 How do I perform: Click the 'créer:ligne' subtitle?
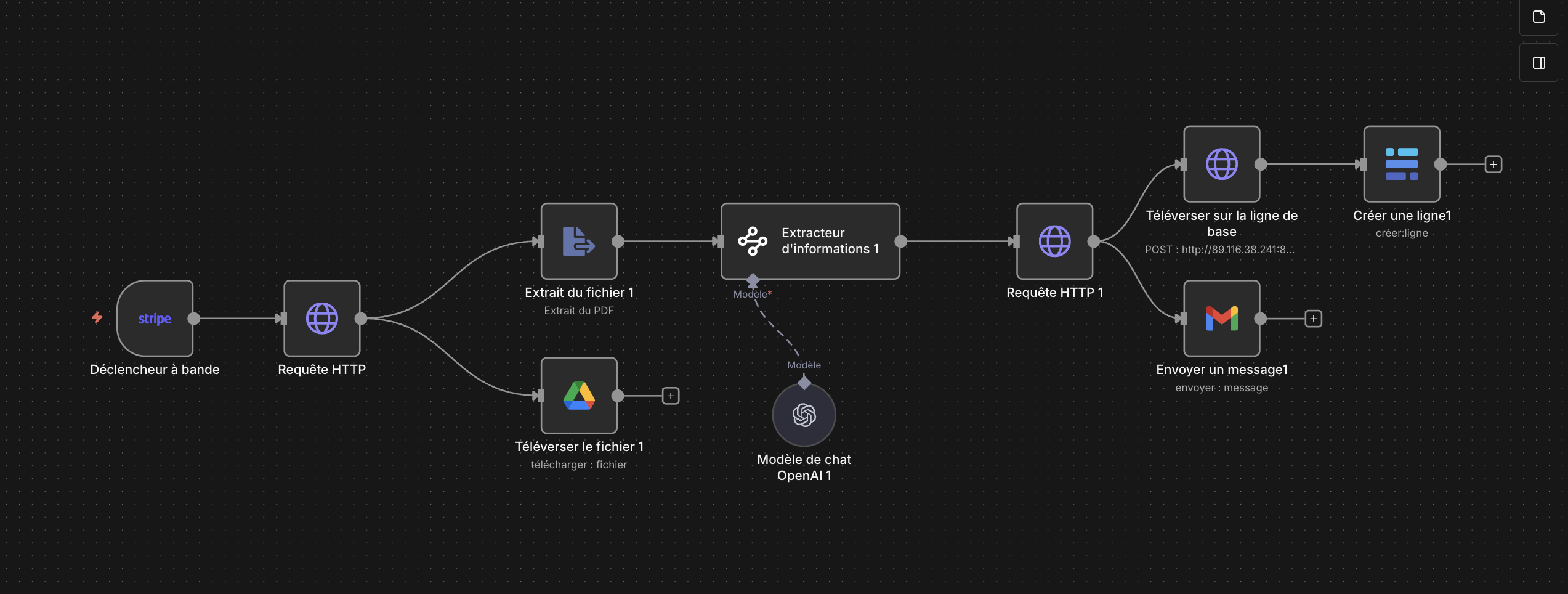click(1402, 233)
